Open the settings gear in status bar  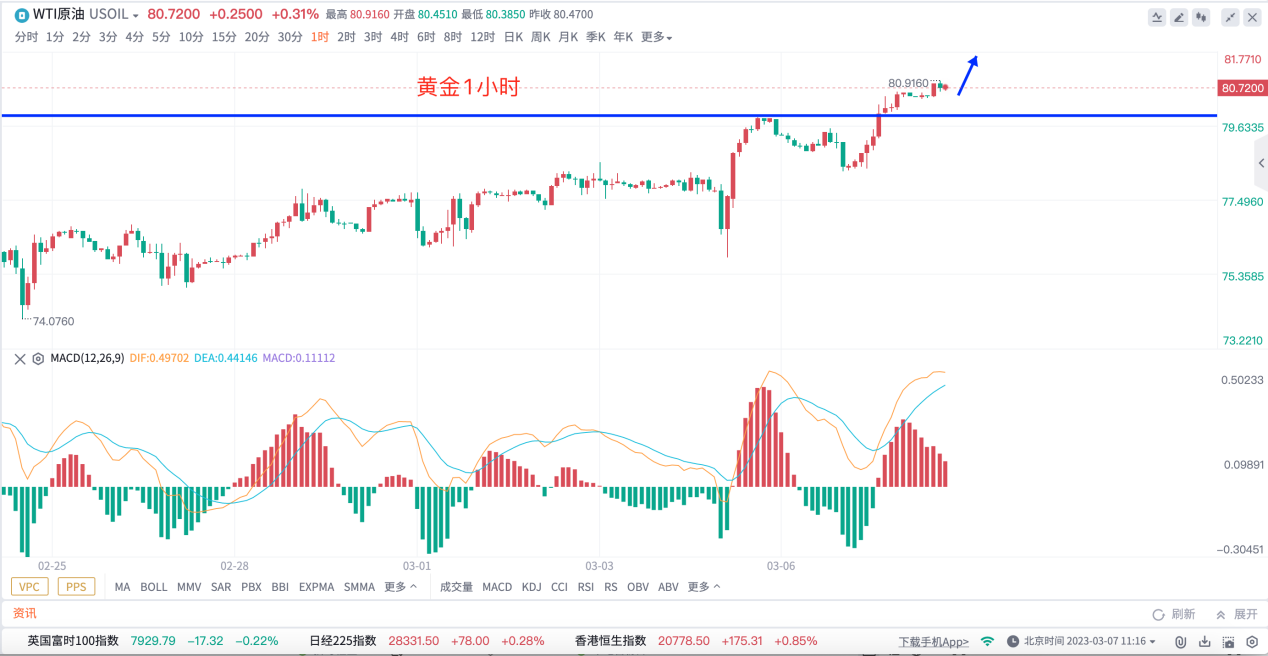pos(1251,641)
